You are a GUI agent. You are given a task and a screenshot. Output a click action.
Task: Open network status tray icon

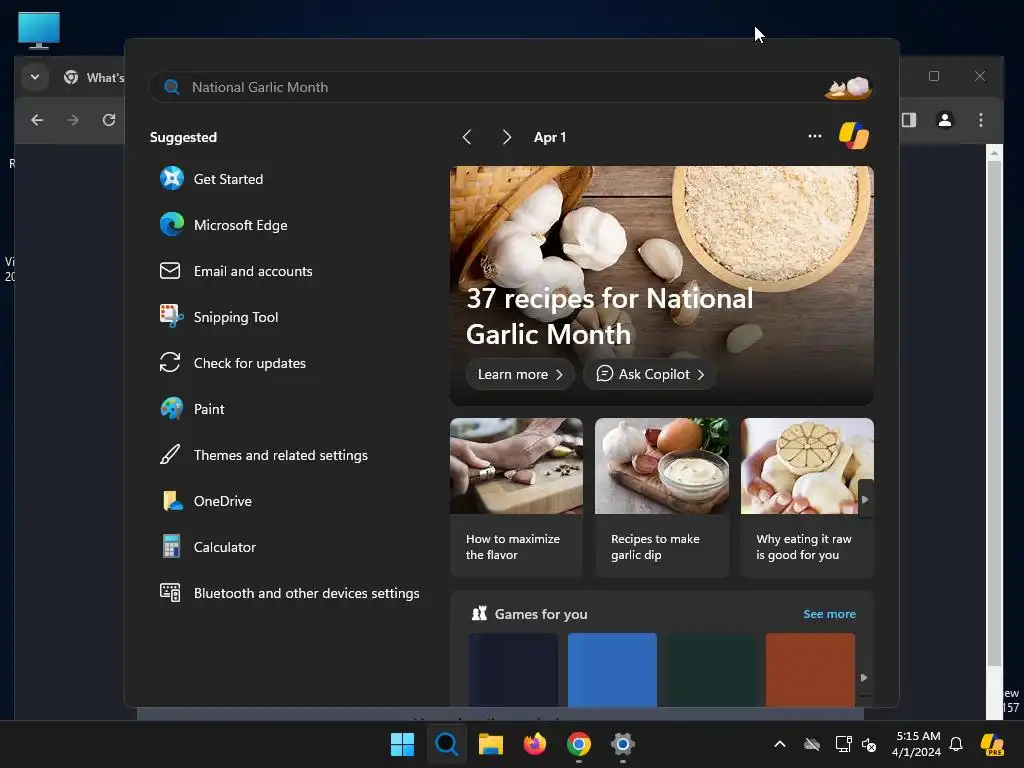coord(843,744)
